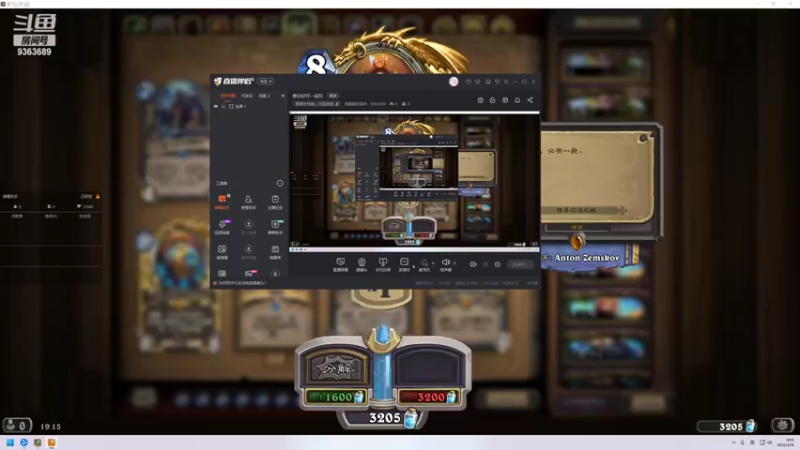Click the 1600 disenchant dust value
800x450 pixels.
336,397
